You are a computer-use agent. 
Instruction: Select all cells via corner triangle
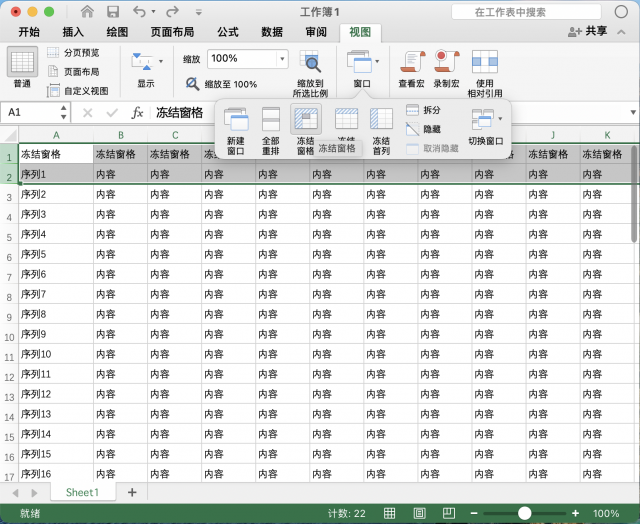tap(9, 135)
